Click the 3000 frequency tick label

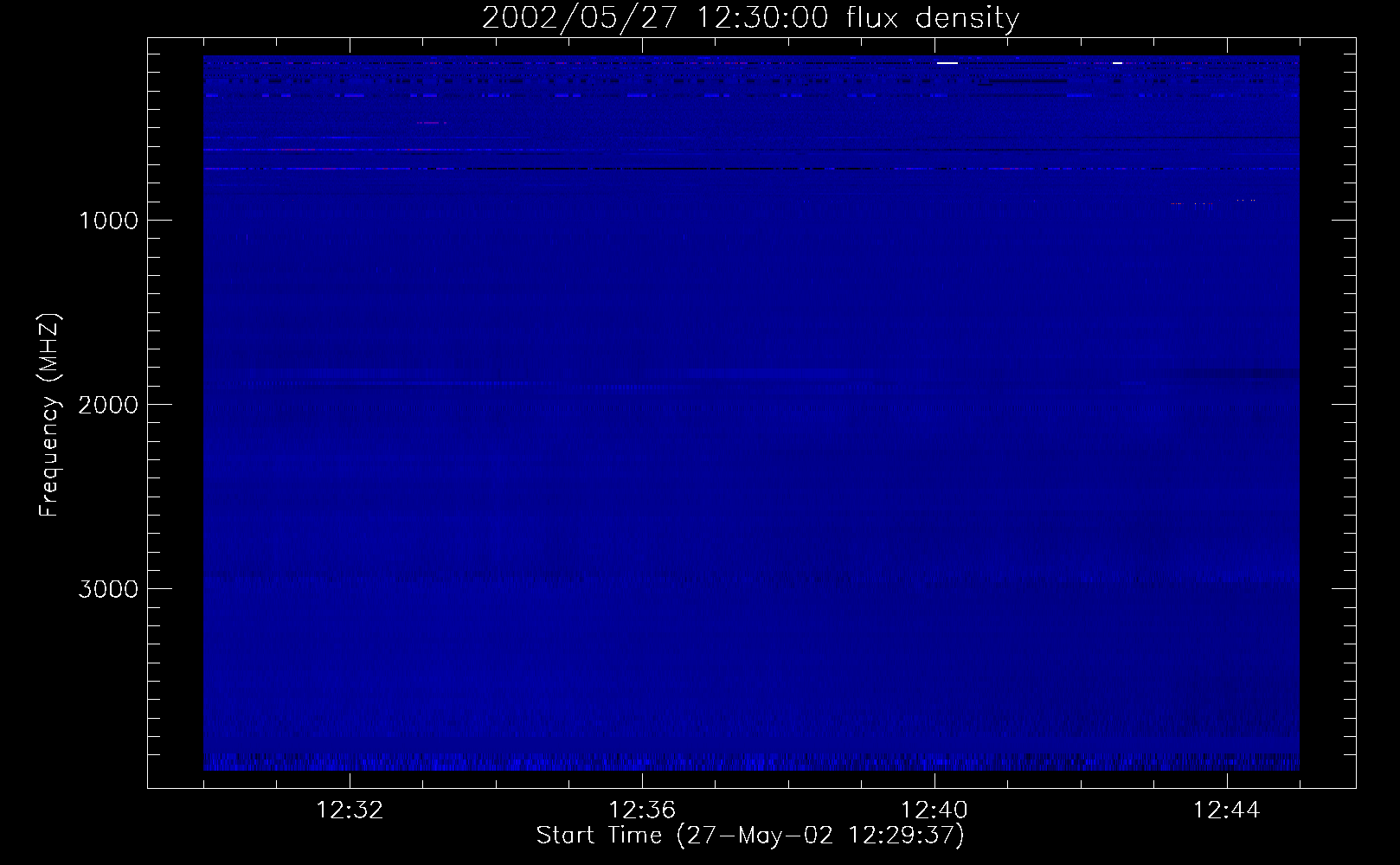click(x=108, y=588)
